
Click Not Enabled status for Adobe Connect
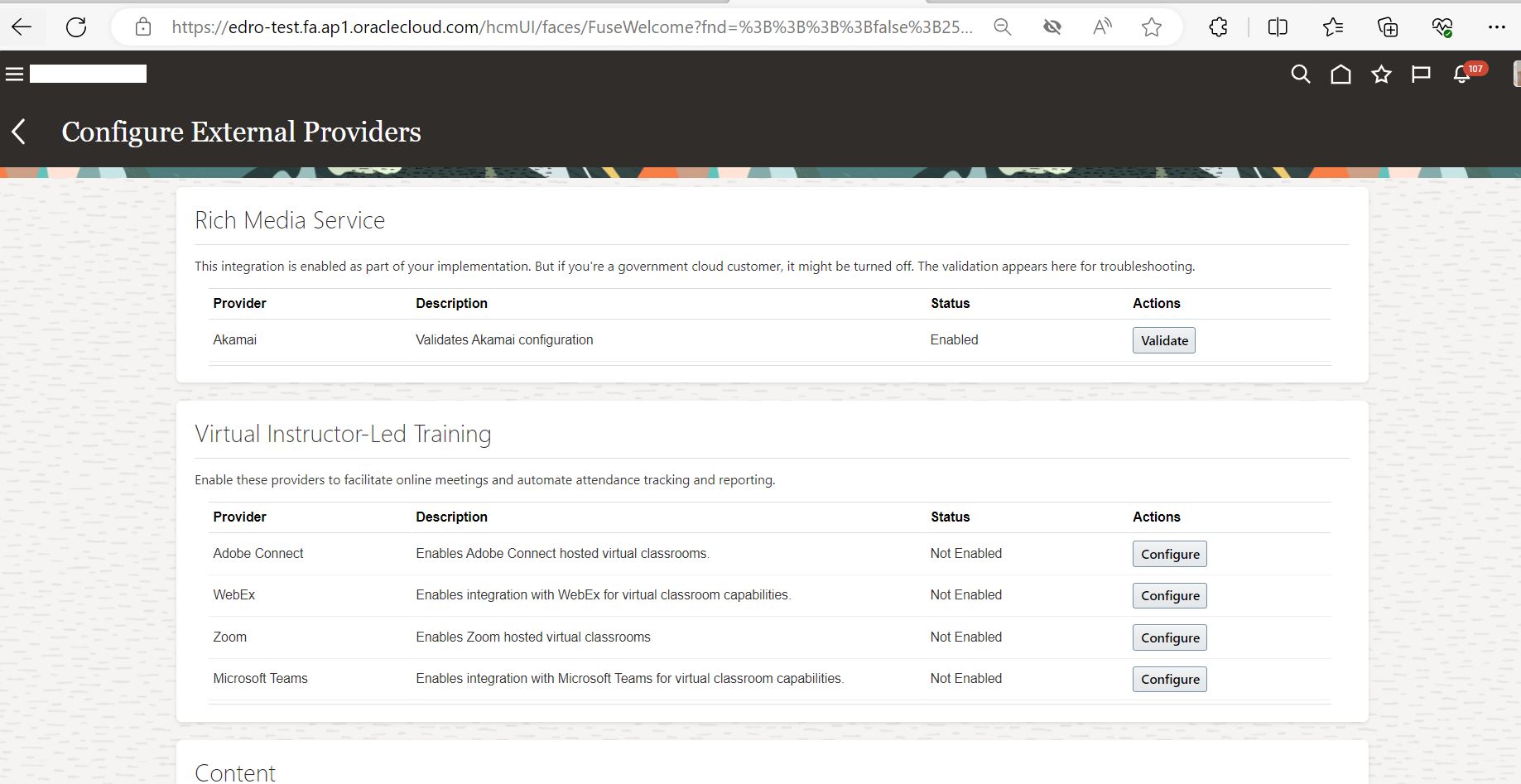click(966, 553)
